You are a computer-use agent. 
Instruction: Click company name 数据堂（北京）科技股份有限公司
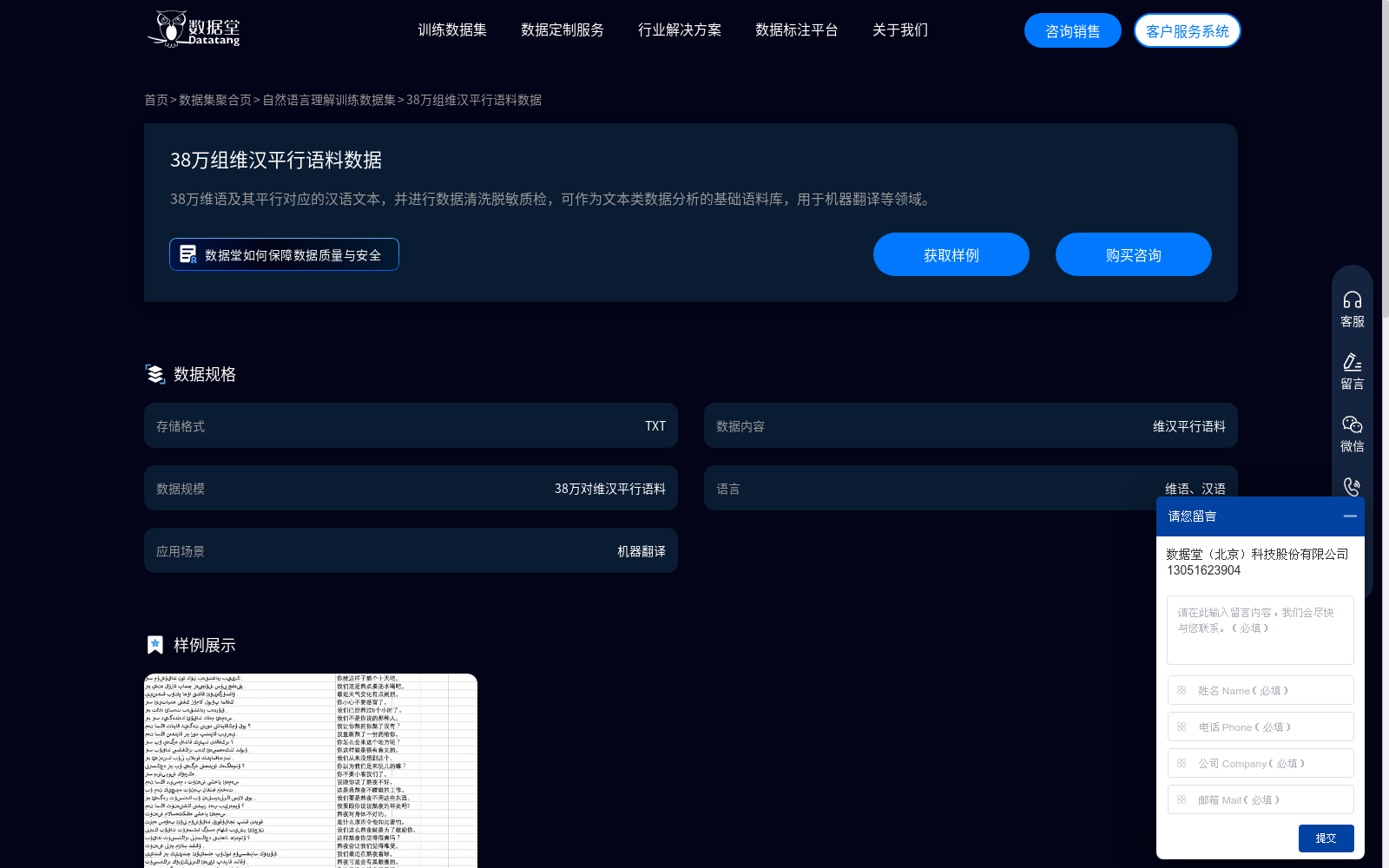click(x=1257, y=554)
